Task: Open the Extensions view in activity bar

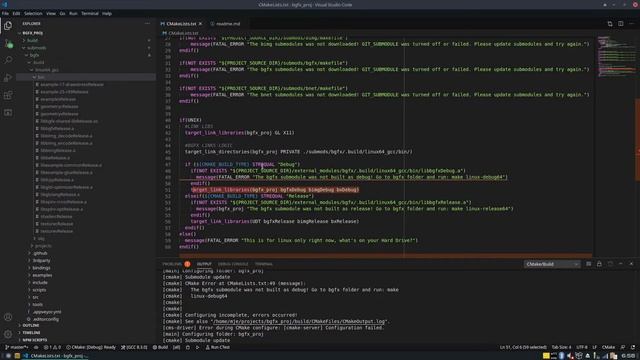Action: click(8, 95)
